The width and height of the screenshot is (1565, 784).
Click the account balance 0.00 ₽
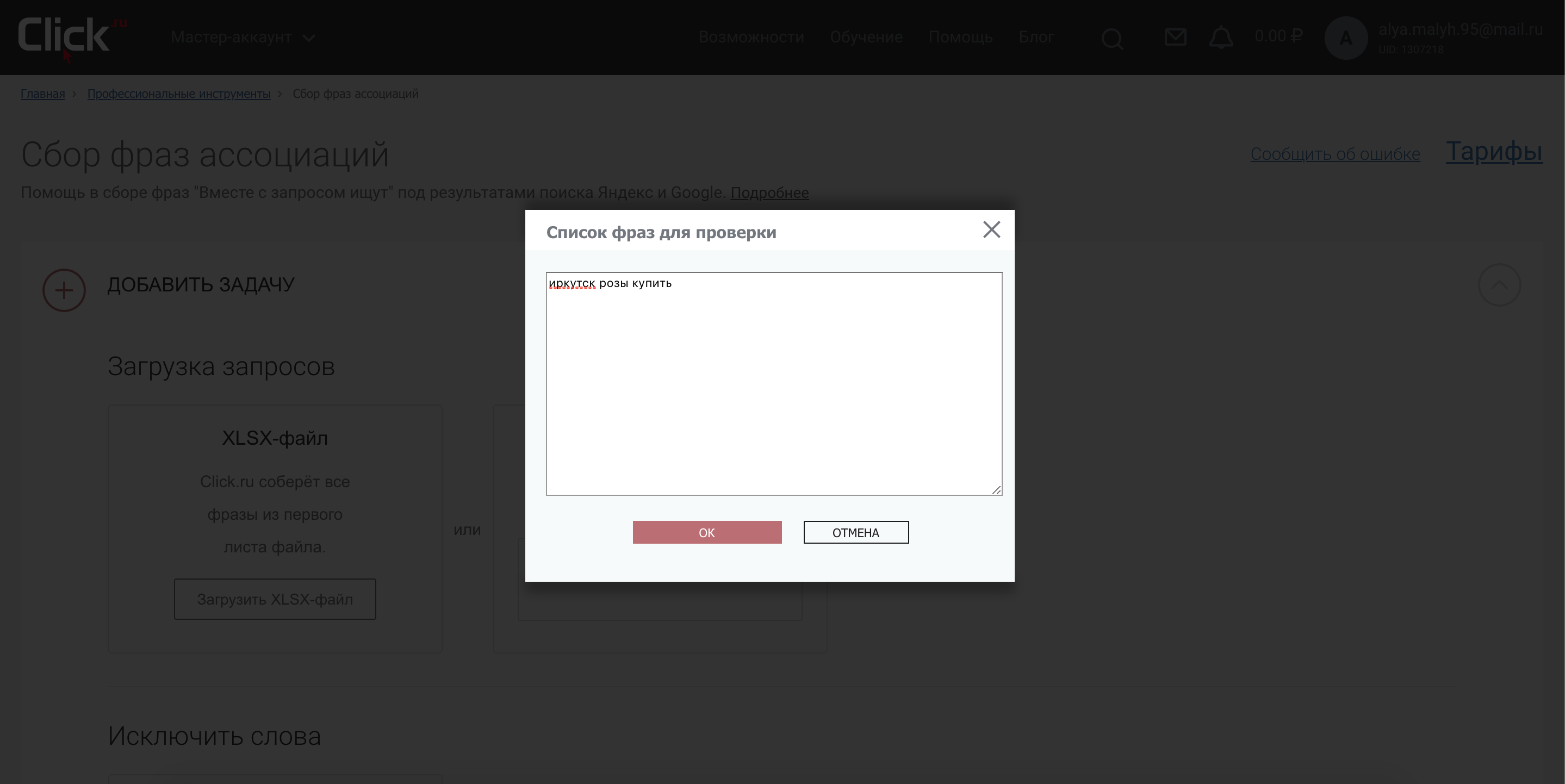(x=1278, y=36)
